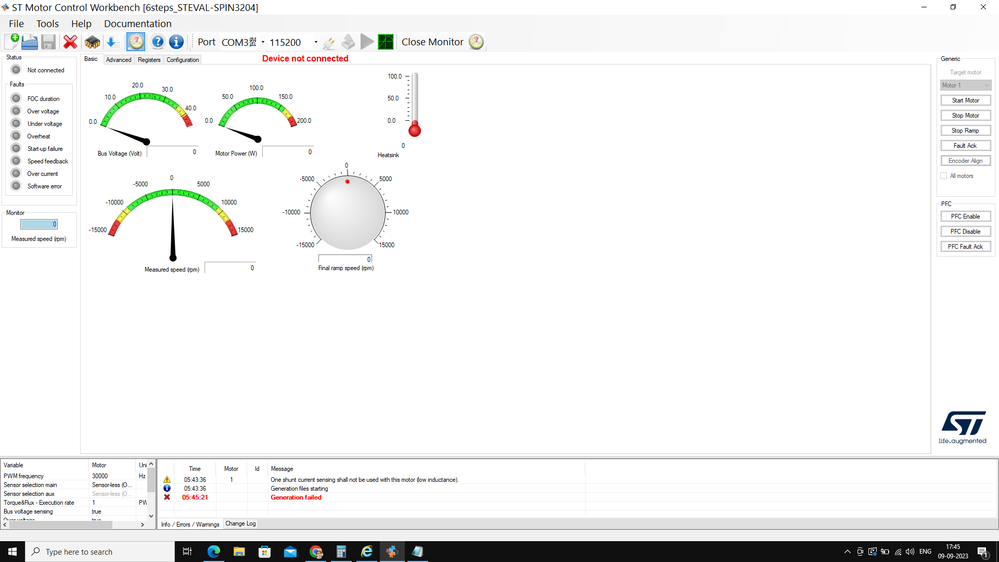Click the Under voltage fault indicator
This screenshot has height=562, width=999.
(16, 124)
